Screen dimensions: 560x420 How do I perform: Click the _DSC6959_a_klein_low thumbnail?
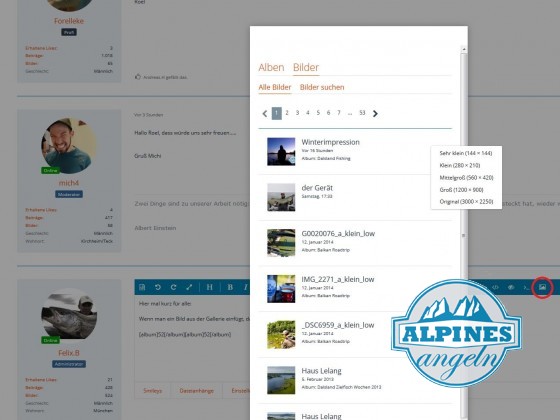tap(281, 334)
